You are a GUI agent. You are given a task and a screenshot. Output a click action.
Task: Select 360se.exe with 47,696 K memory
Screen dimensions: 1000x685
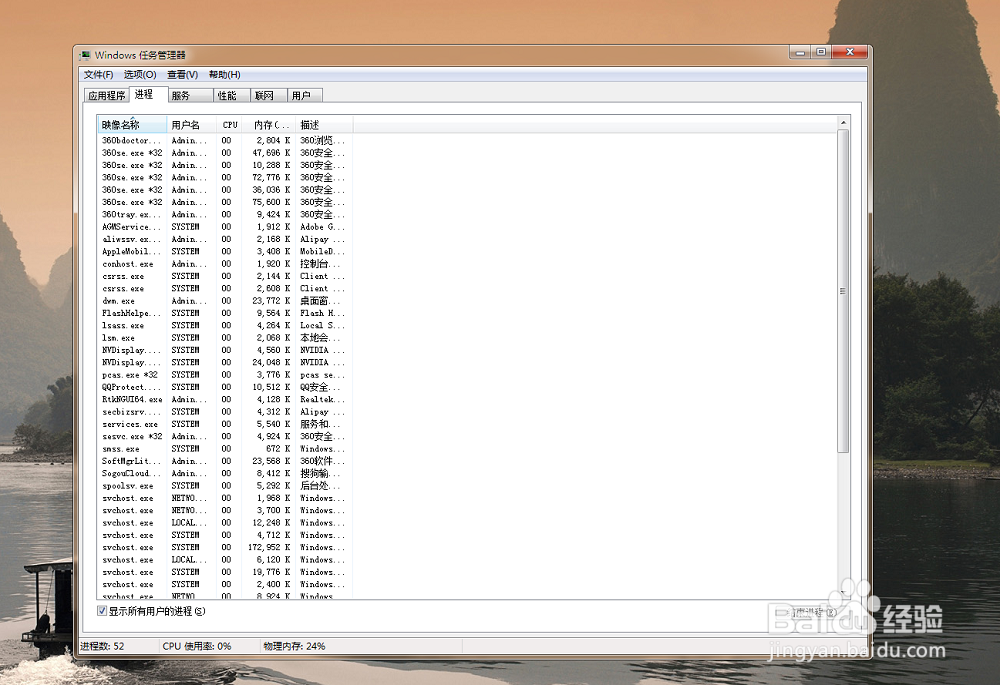225,153
